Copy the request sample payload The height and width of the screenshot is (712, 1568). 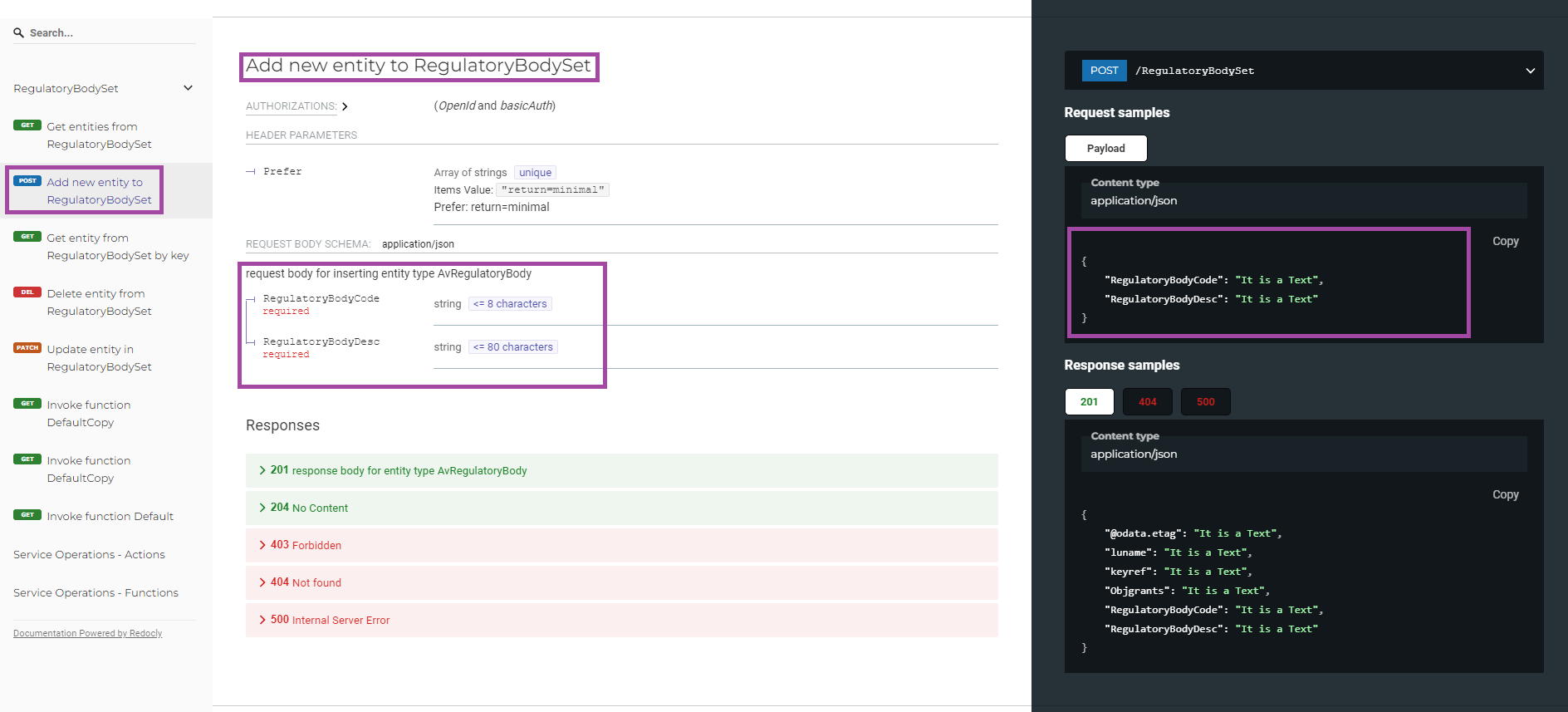pos(1505,242)
